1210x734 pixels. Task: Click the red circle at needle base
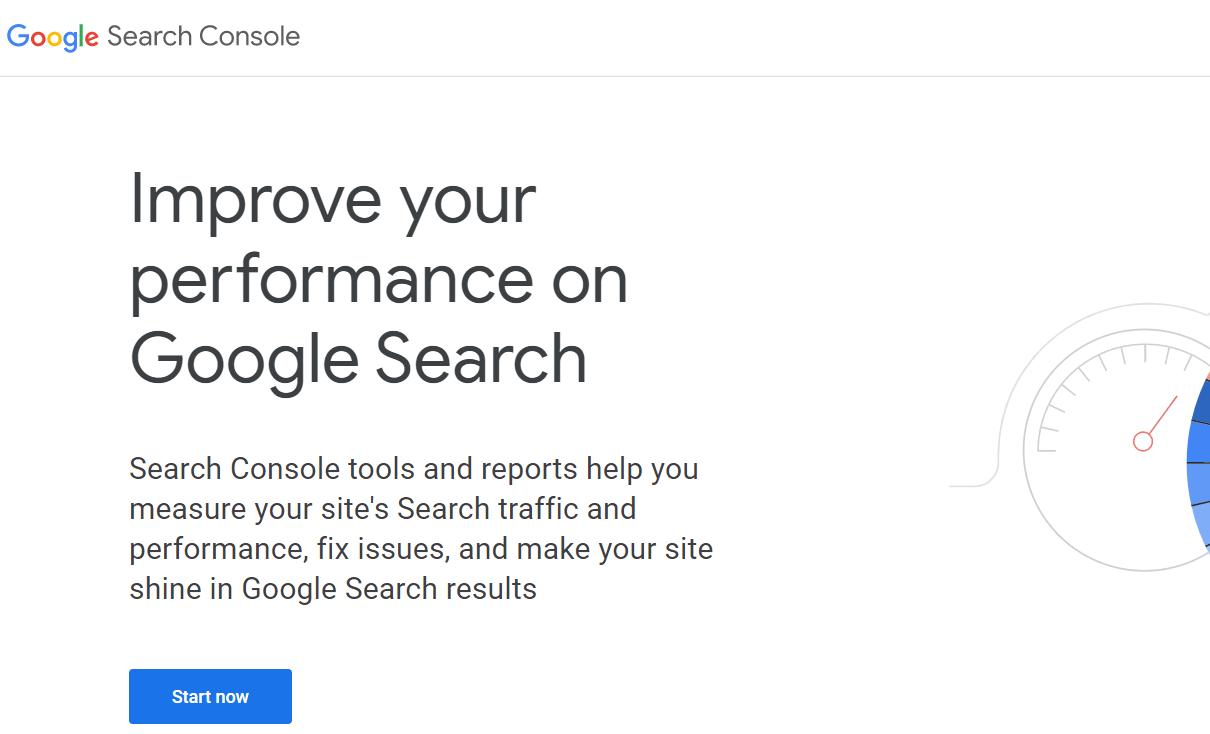pos(1143,441)
